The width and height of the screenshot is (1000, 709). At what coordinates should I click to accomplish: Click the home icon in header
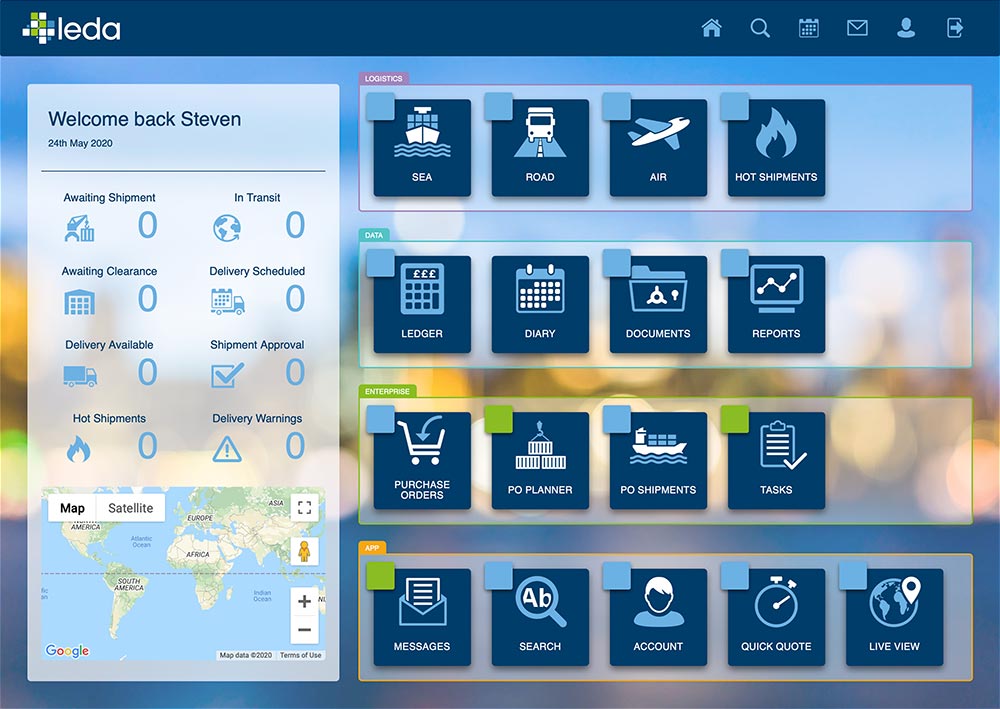(712, 28)
